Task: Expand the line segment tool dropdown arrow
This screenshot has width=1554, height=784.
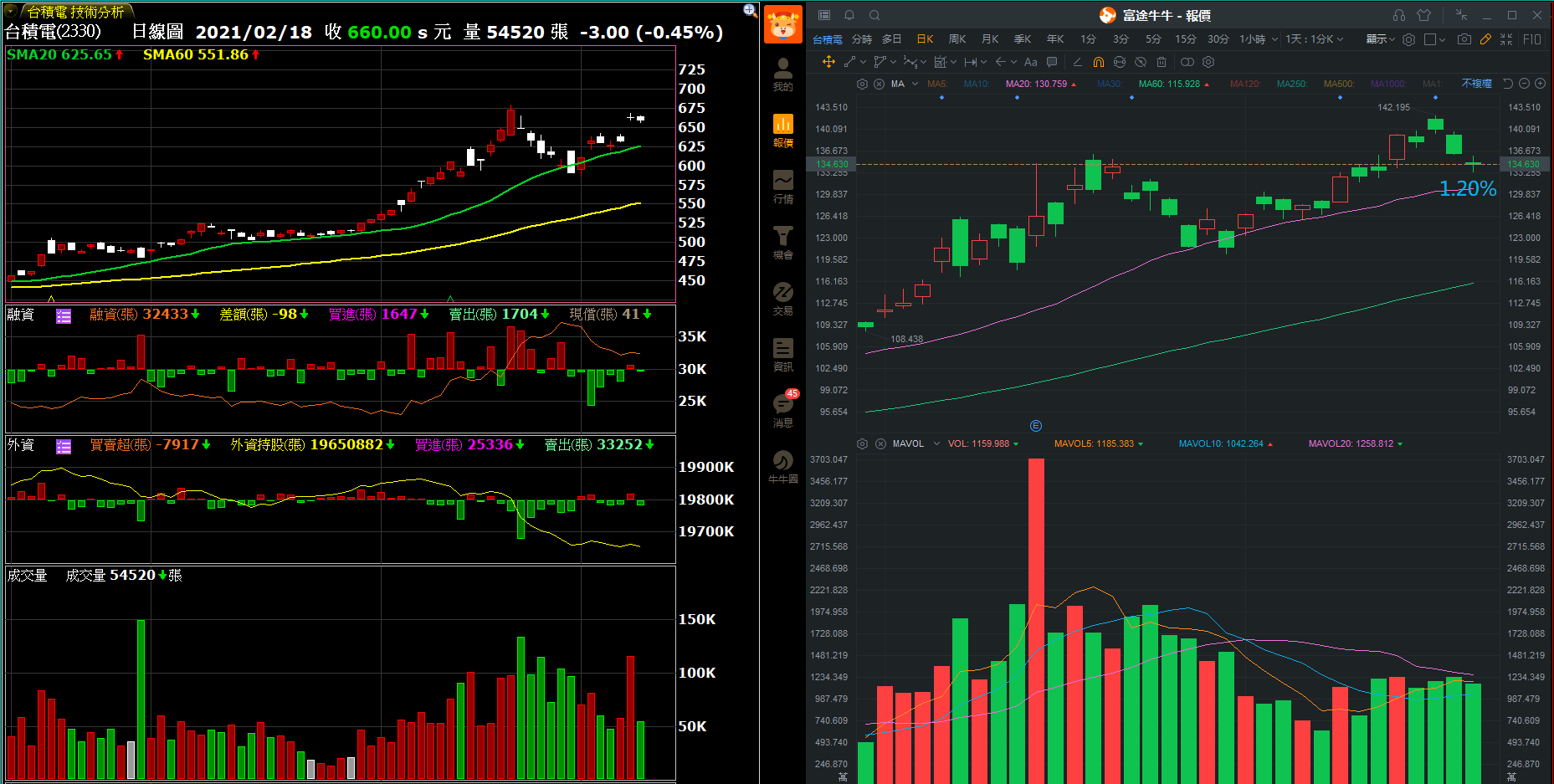Action: click(864, 62)
